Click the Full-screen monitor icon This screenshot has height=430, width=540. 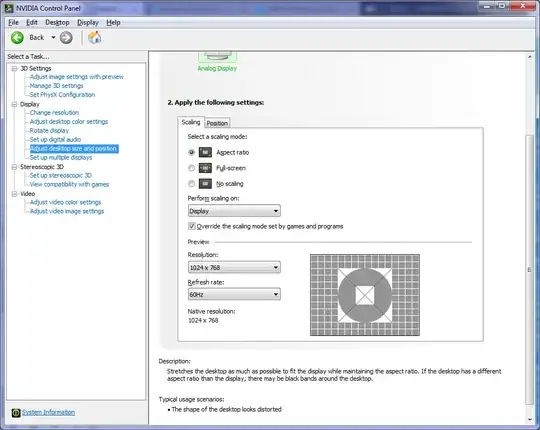tap(205, 168)
